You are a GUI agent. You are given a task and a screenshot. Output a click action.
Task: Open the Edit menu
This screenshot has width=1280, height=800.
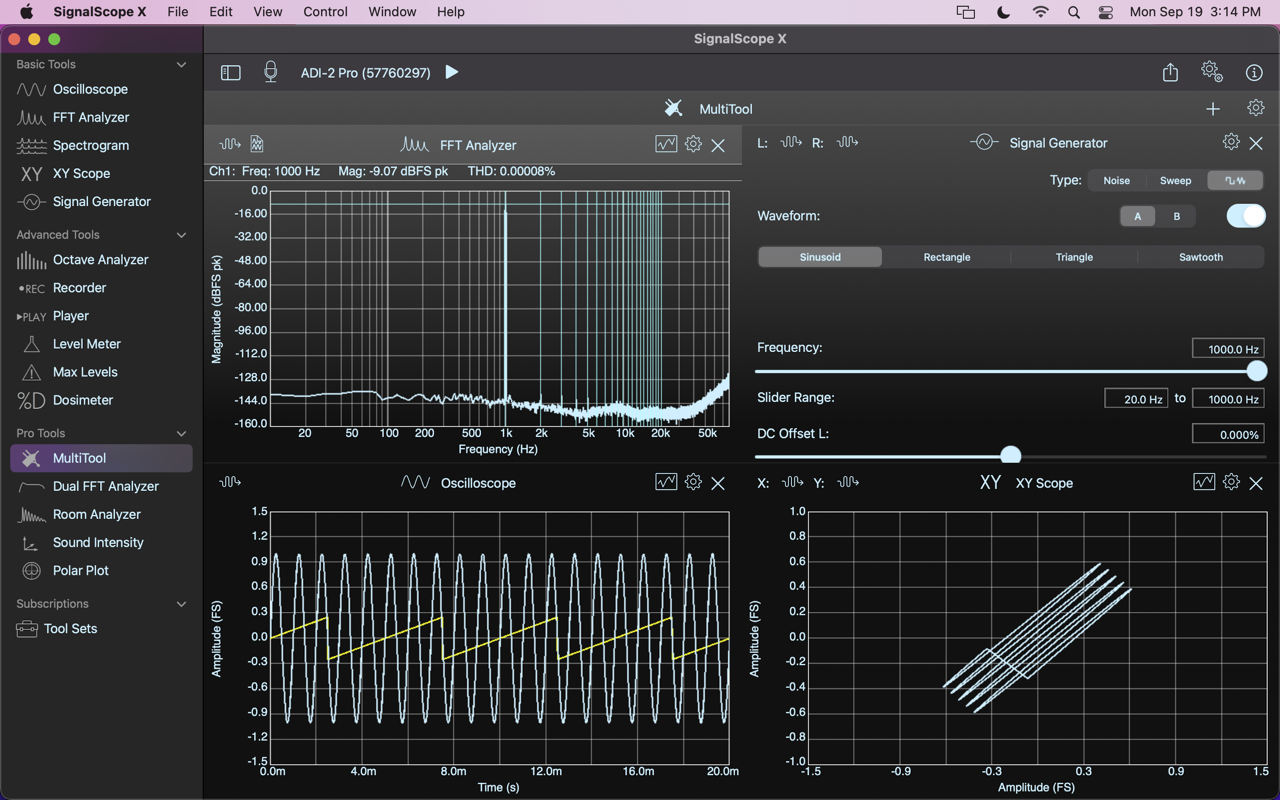pos(221,12)
